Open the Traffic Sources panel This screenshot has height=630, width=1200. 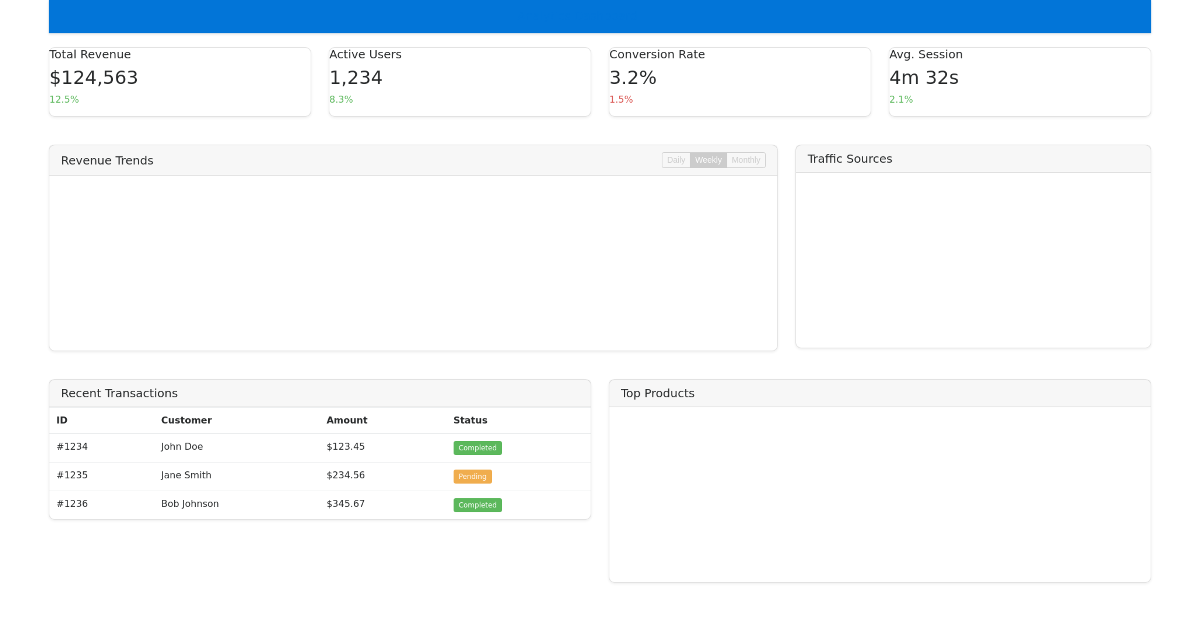tap(850, 158)
